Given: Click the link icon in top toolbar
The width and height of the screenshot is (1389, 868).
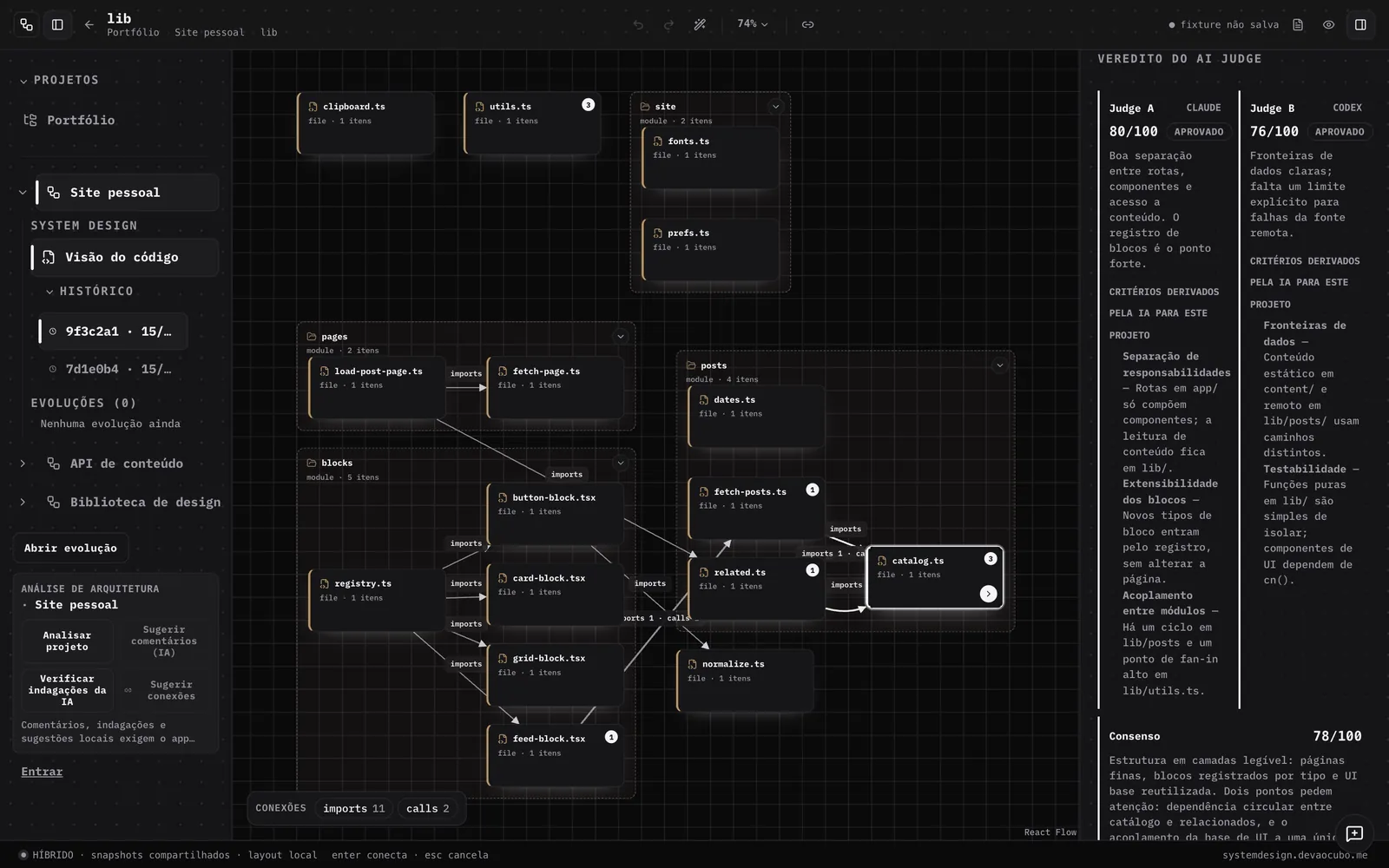Looking at the screenshot, I should click(807, 24).
